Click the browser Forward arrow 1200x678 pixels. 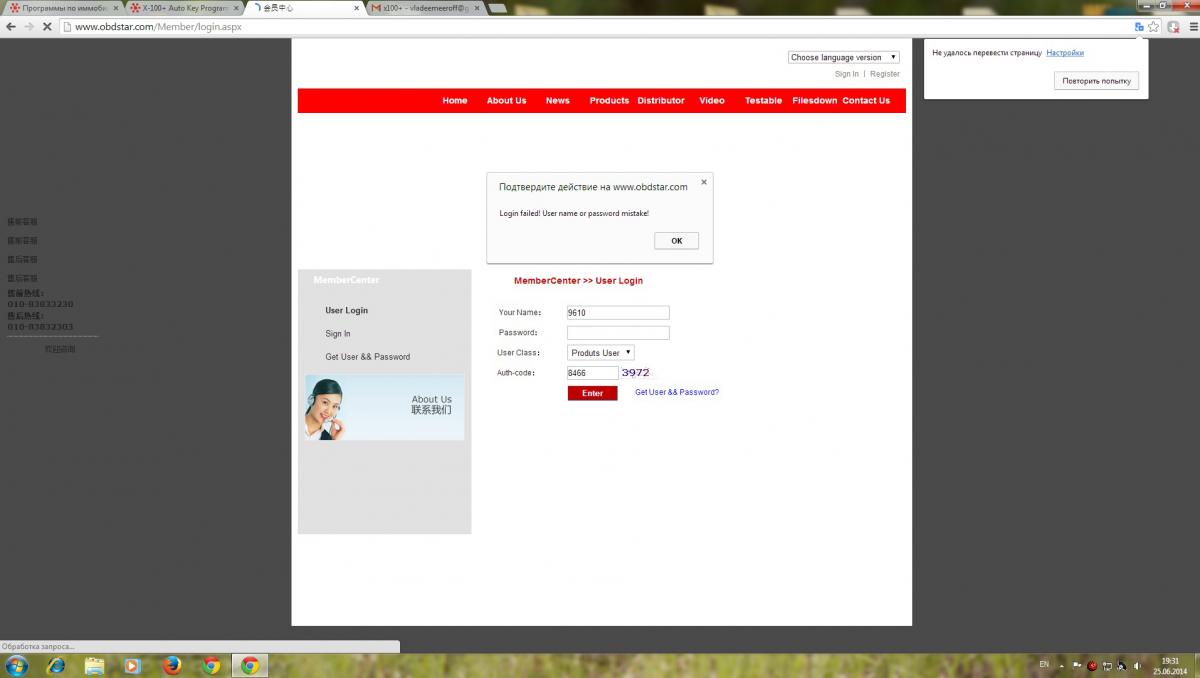pos(29,27)
